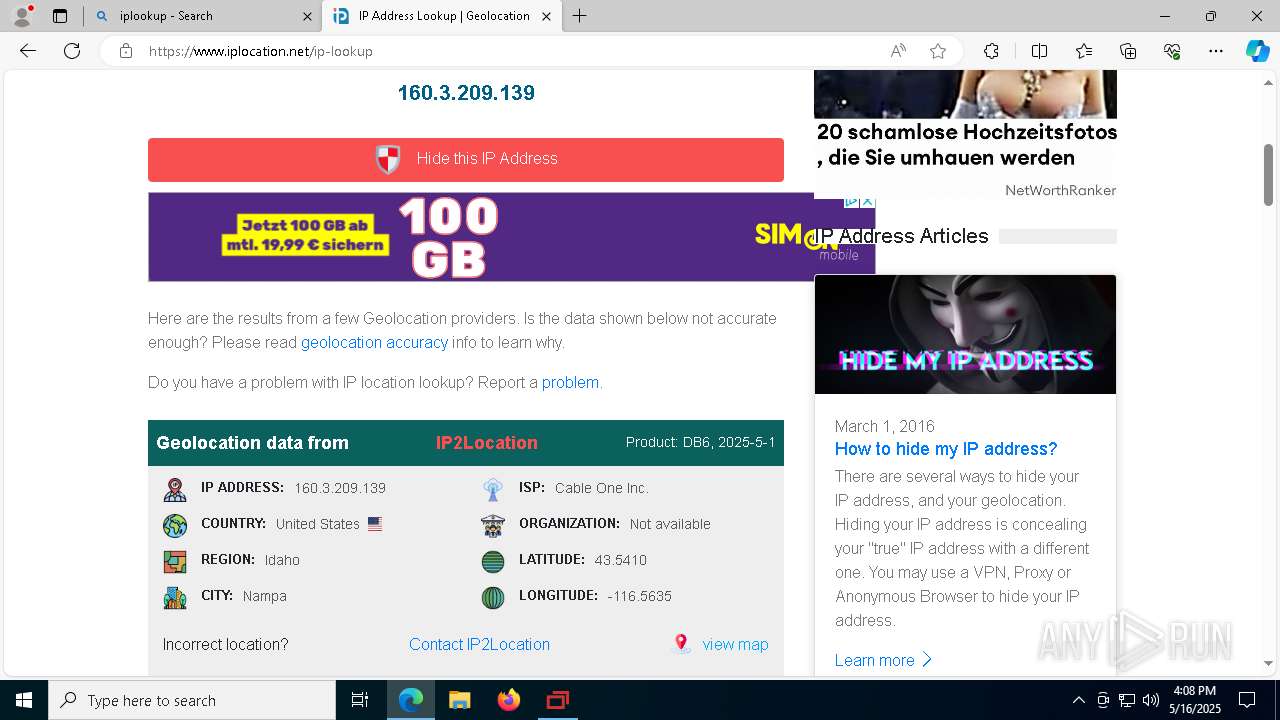
Task: Open Settings and more menu
Action: 1216,51
